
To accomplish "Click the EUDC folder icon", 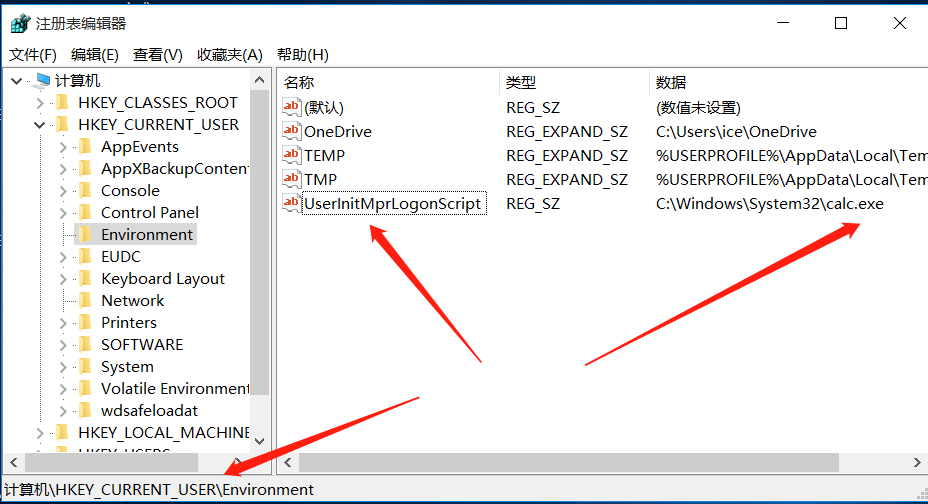I will (x=85, y=256).
